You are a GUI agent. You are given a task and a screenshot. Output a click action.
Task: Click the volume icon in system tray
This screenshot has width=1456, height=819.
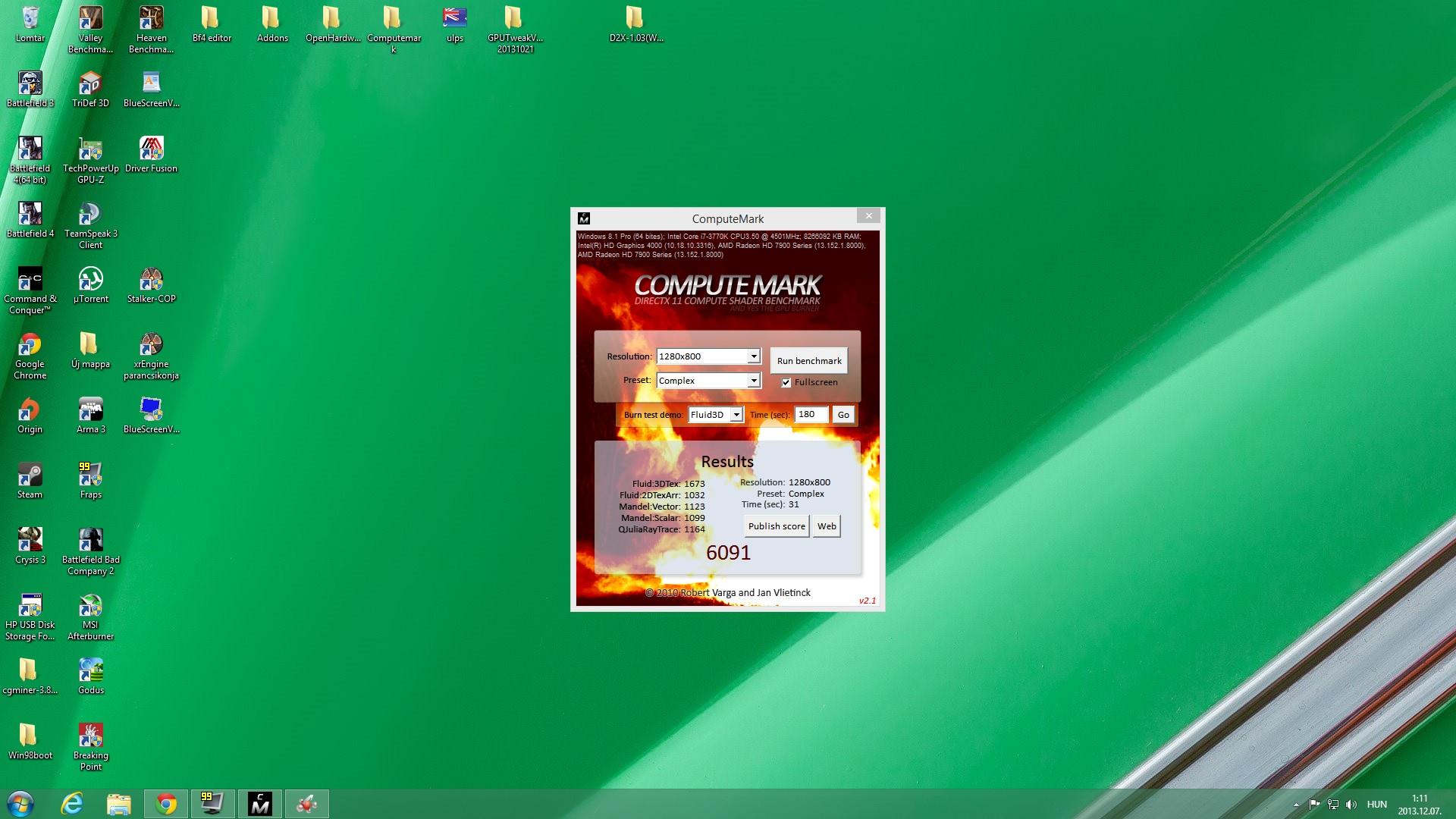pyautogui.click(x=1351, y=805)
